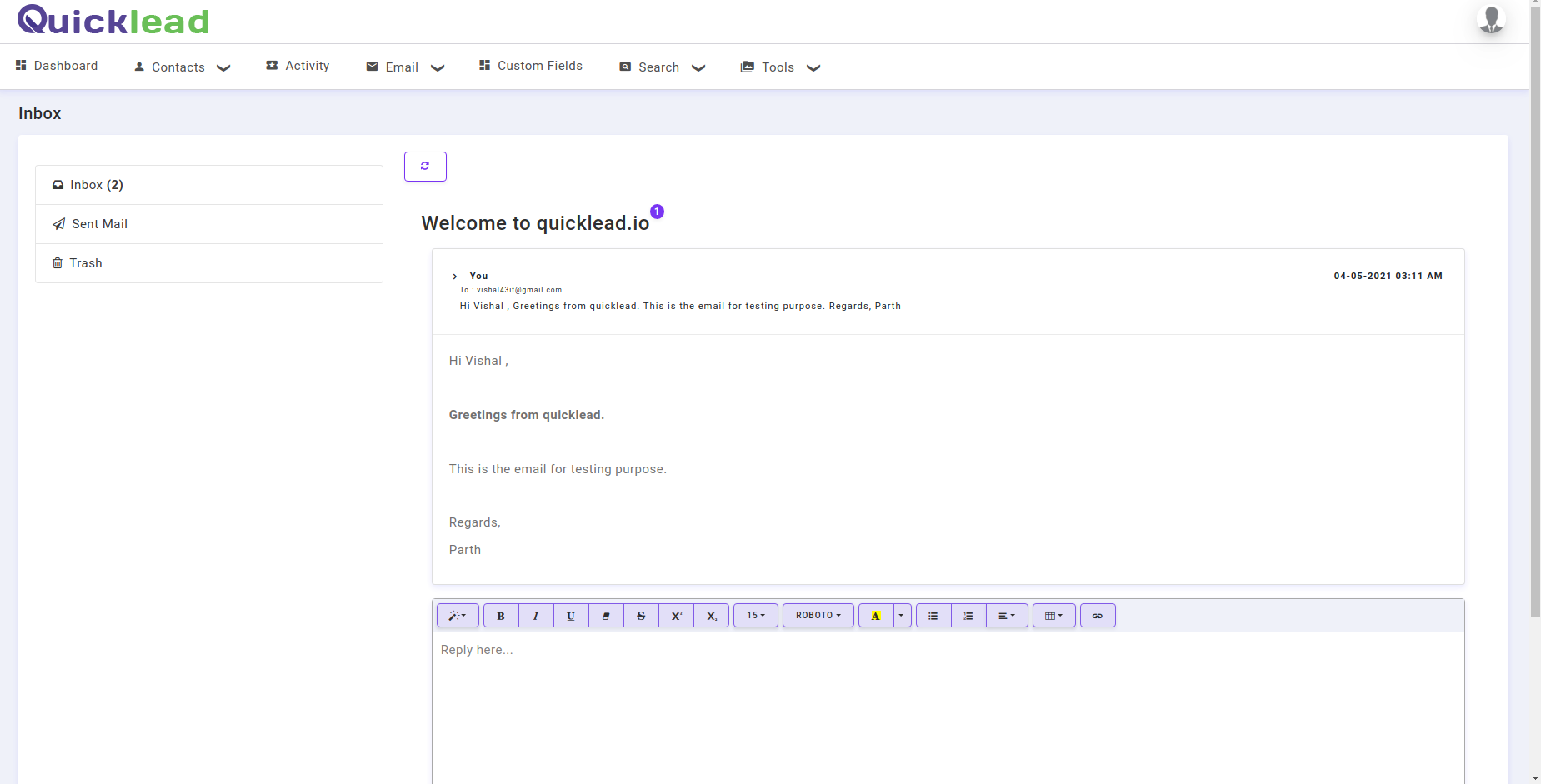The height and width of the screenshot is (784, 1541).
Task: Click the "Greetings from quicklead." bold line
Action: coord(527,415)
